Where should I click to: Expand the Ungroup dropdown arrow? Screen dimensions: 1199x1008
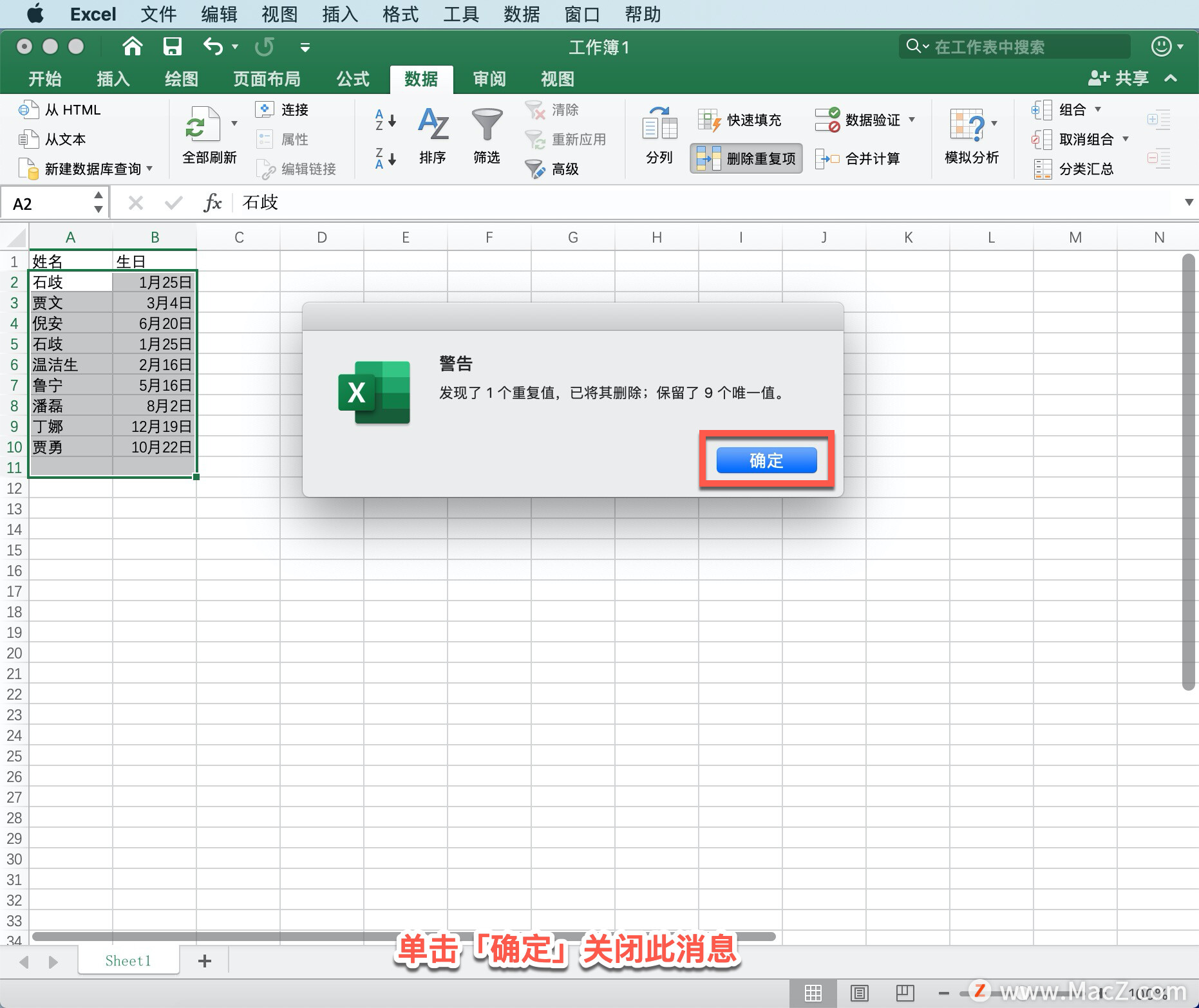tap(1126, 139)
